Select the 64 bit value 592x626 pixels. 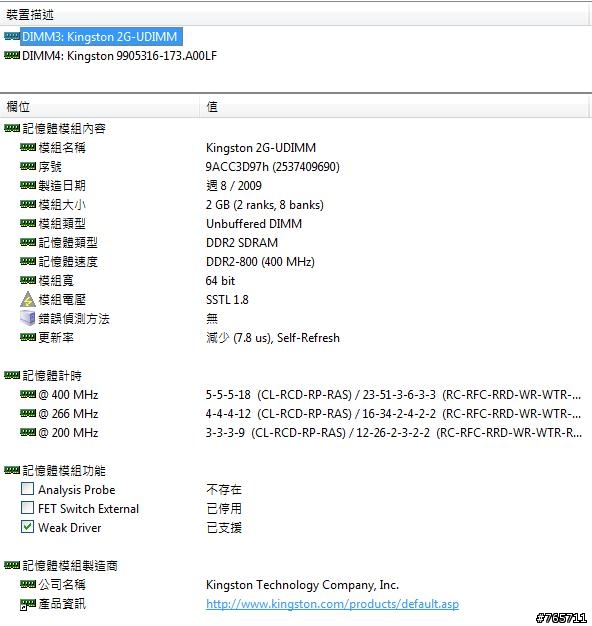click(220, 281)
